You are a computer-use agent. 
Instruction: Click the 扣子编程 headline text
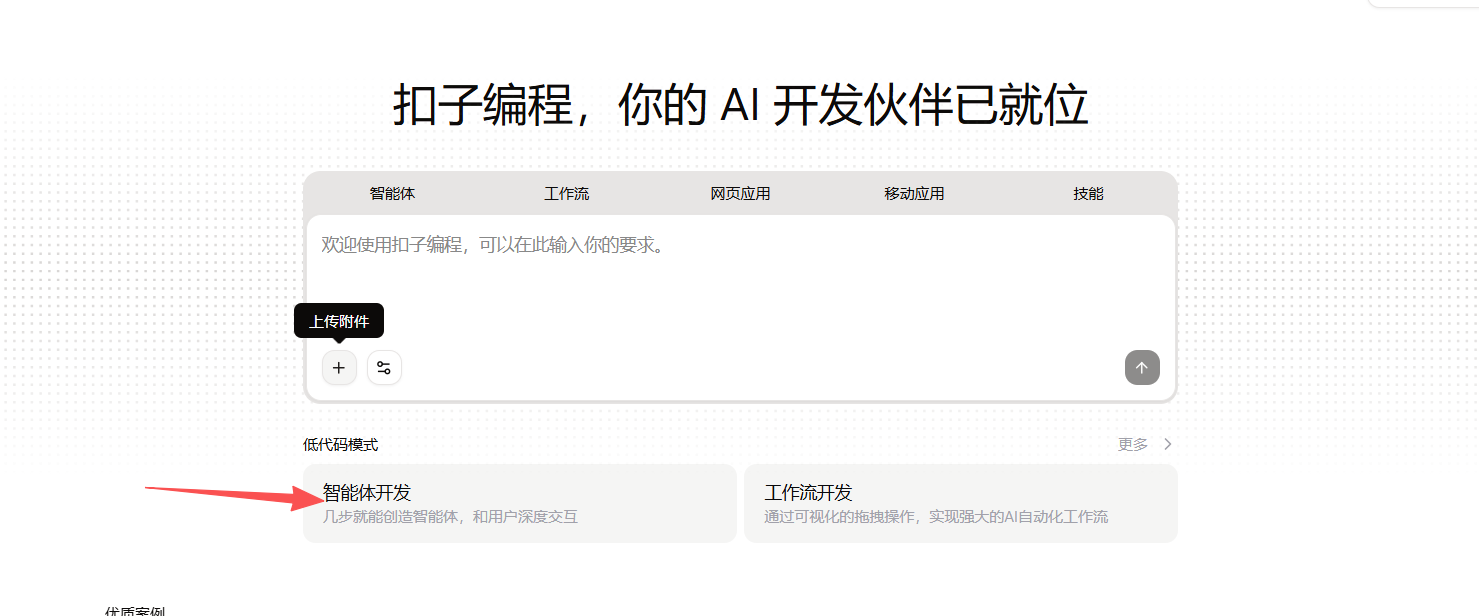pyautogui.click(x=740, y=106)
